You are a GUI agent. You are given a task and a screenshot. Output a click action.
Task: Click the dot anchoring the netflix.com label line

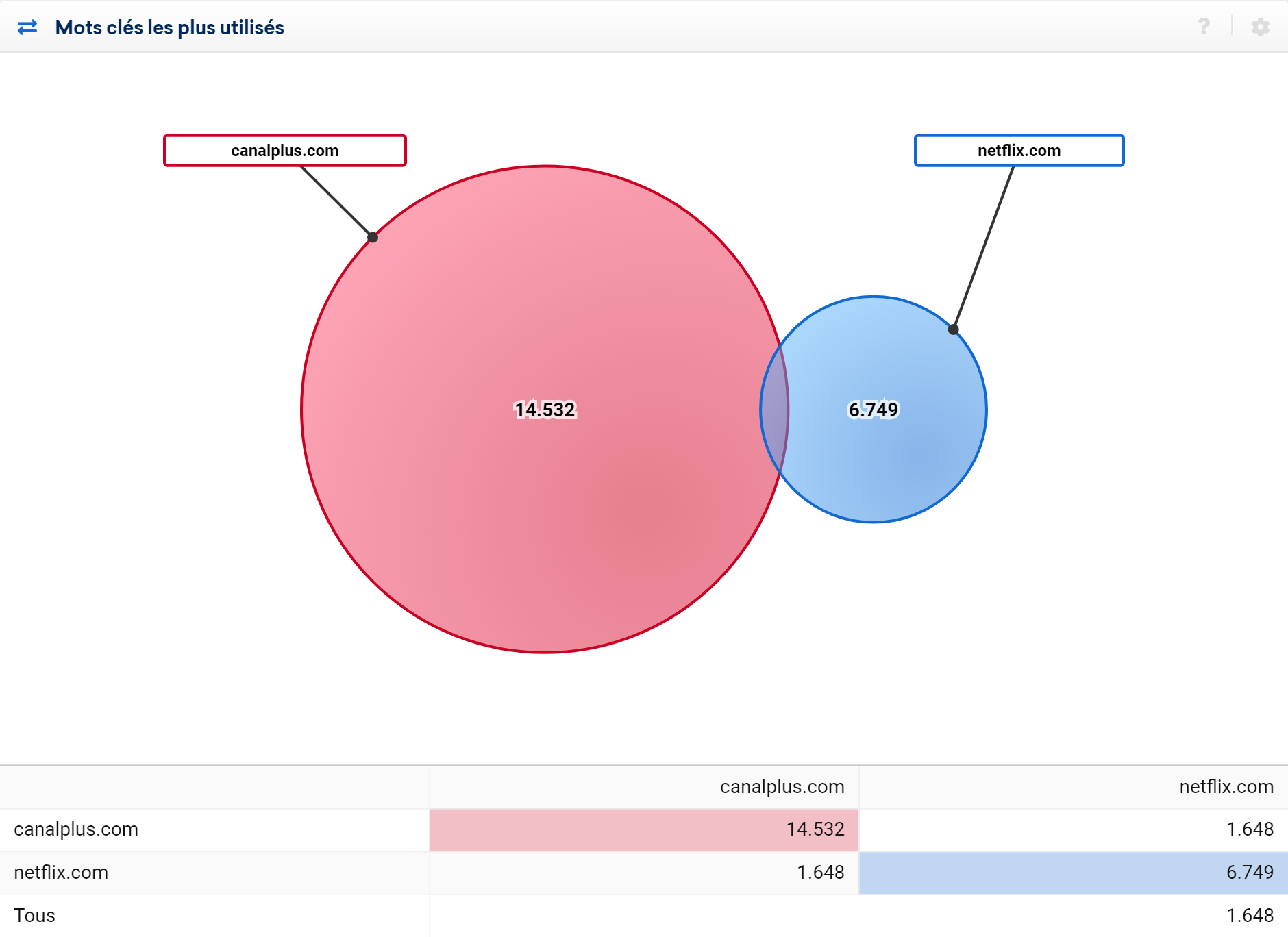point(953,329)
